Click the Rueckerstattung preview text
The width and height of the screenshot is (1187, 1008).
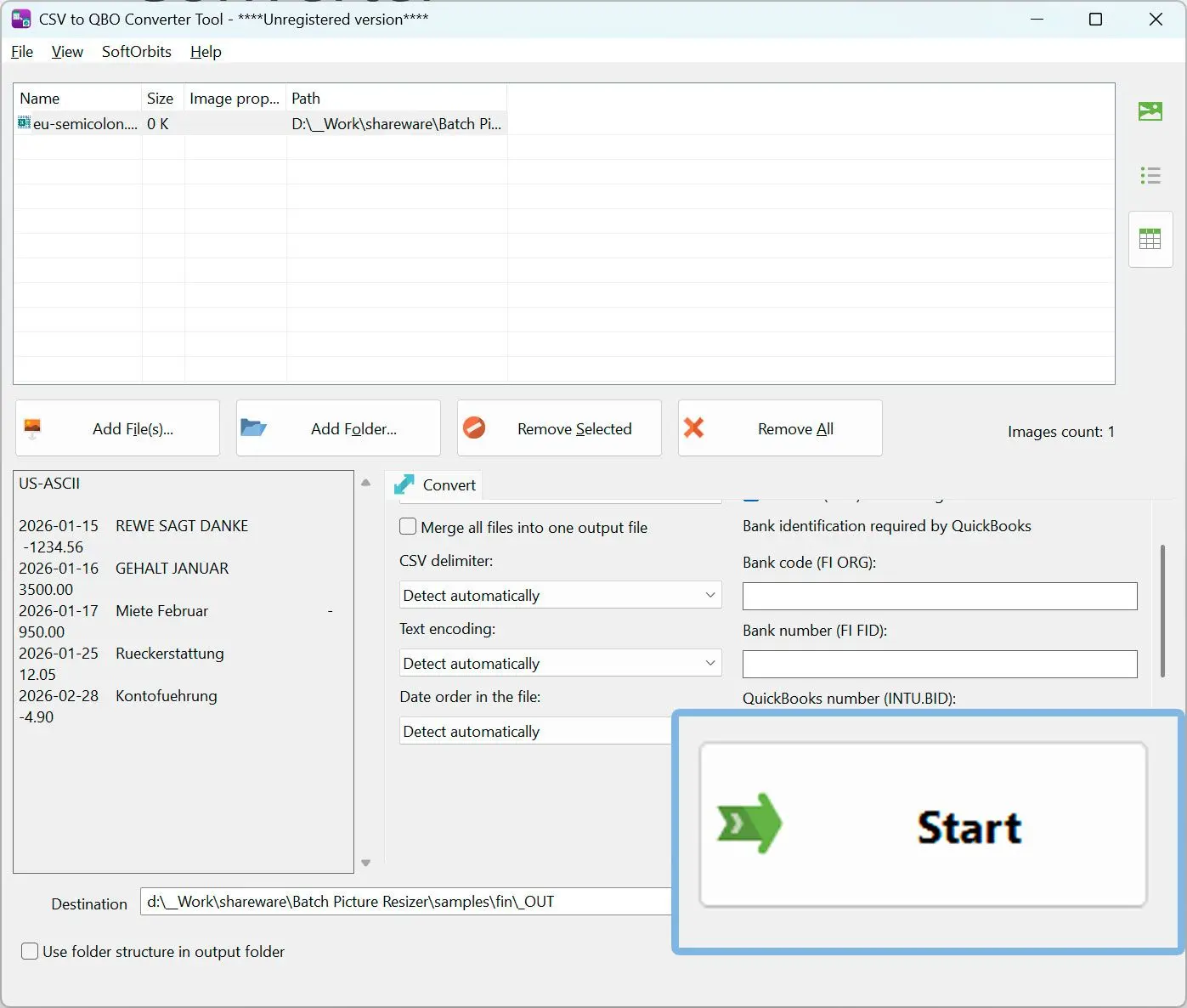coord(170,654)
